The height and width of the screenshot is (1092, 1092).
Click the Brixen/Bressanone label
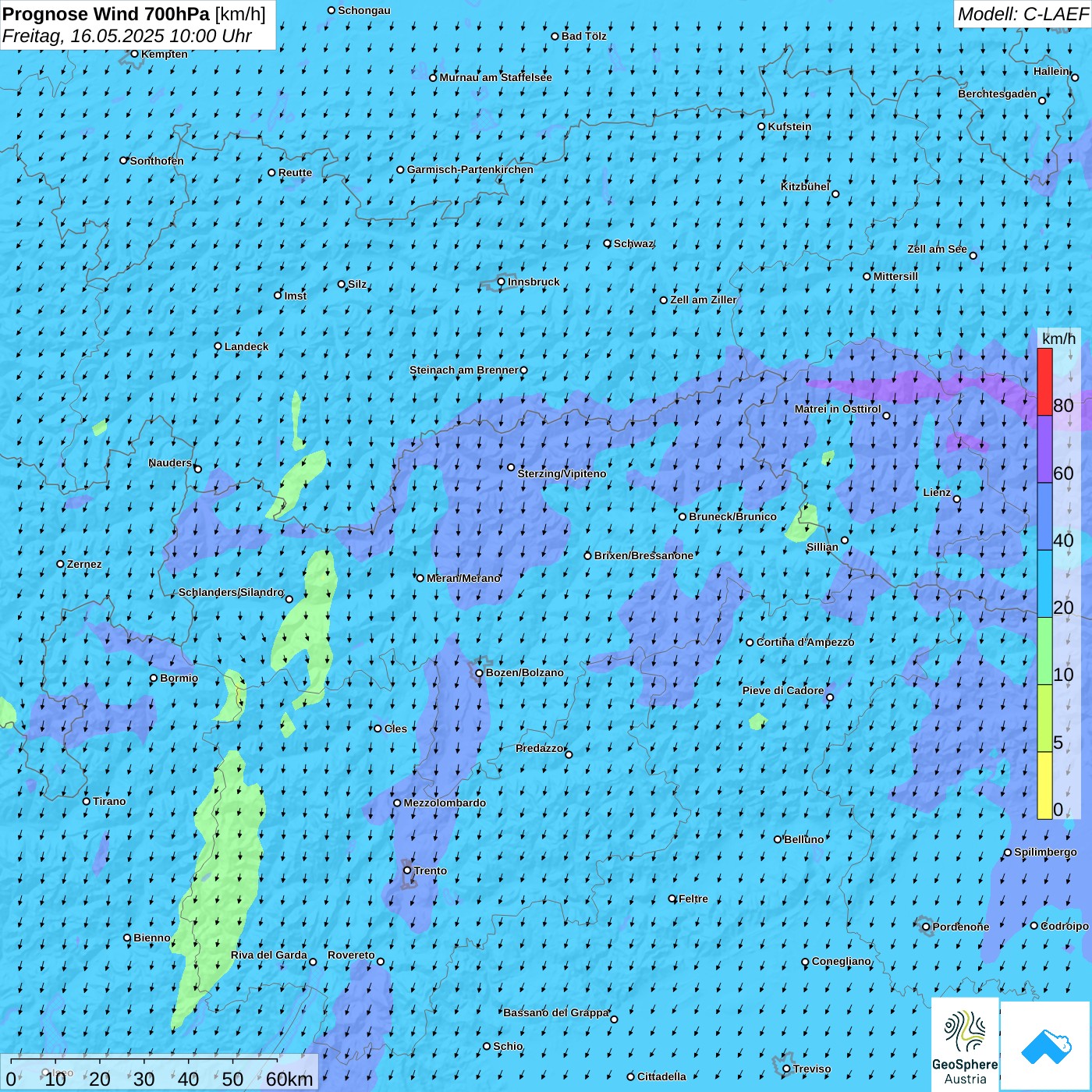click(643, 555)
